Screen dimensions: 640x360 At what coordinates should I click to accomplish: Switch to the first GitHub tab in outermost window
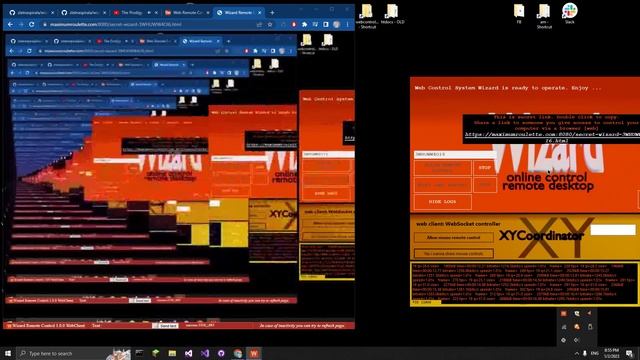[31, 13]
